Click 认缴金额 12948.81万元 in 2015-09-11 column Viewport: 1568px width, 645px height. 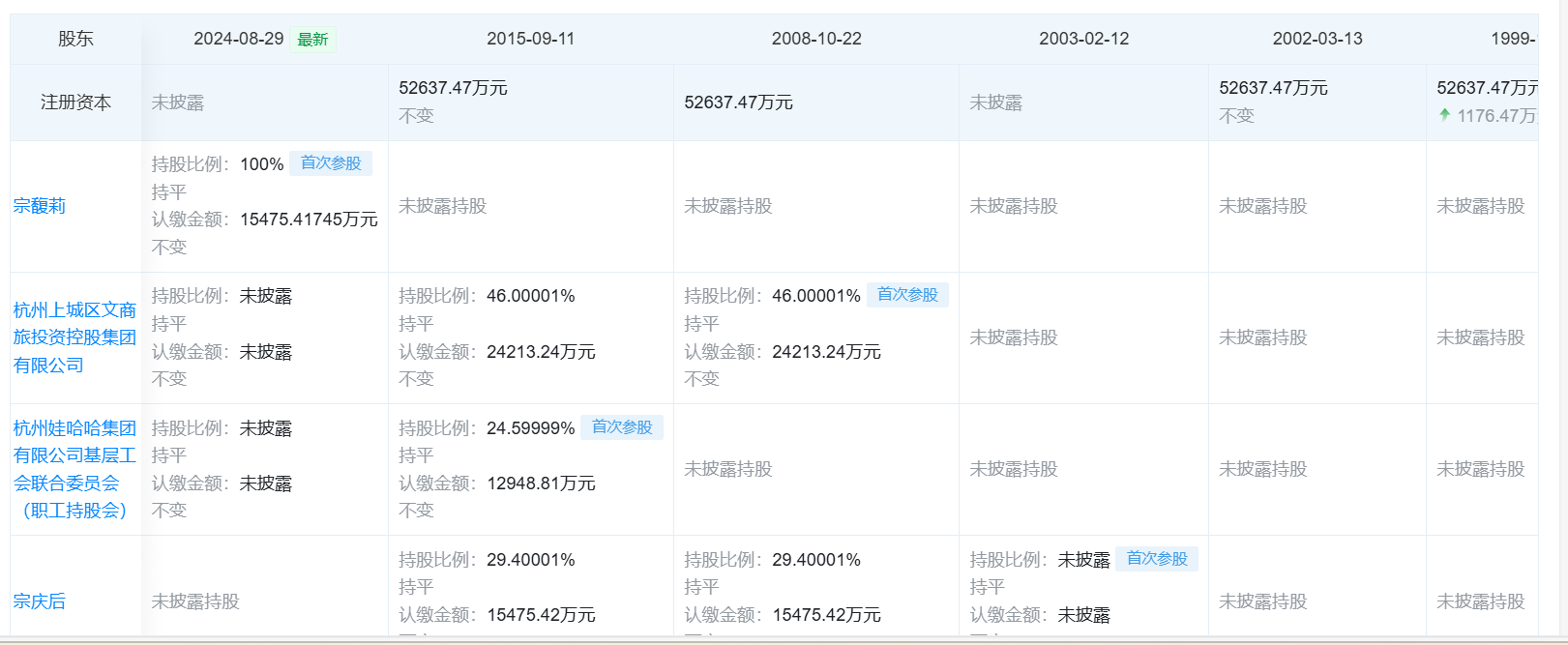[x=541, y=484]
